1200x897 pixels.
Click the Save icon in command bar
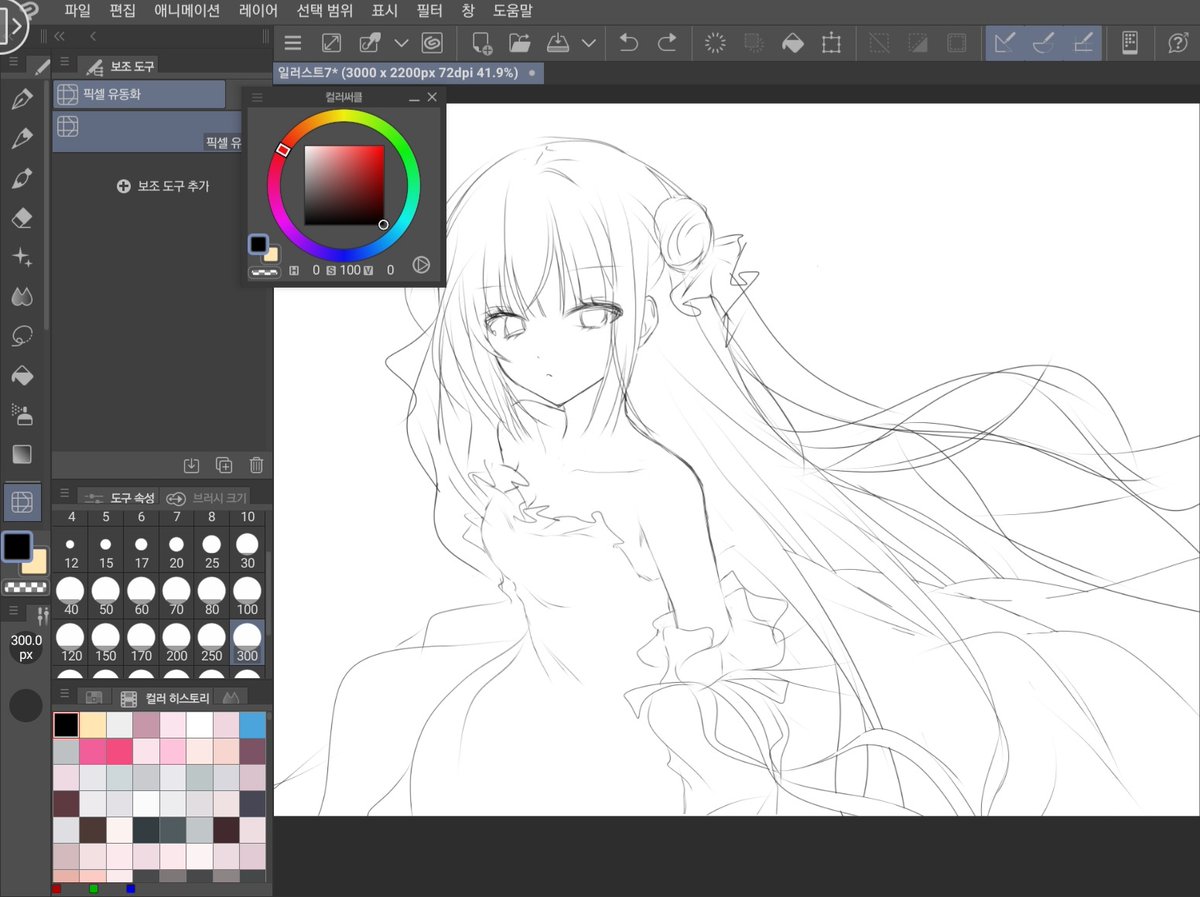pyautogui.click(x=558, y=43)
